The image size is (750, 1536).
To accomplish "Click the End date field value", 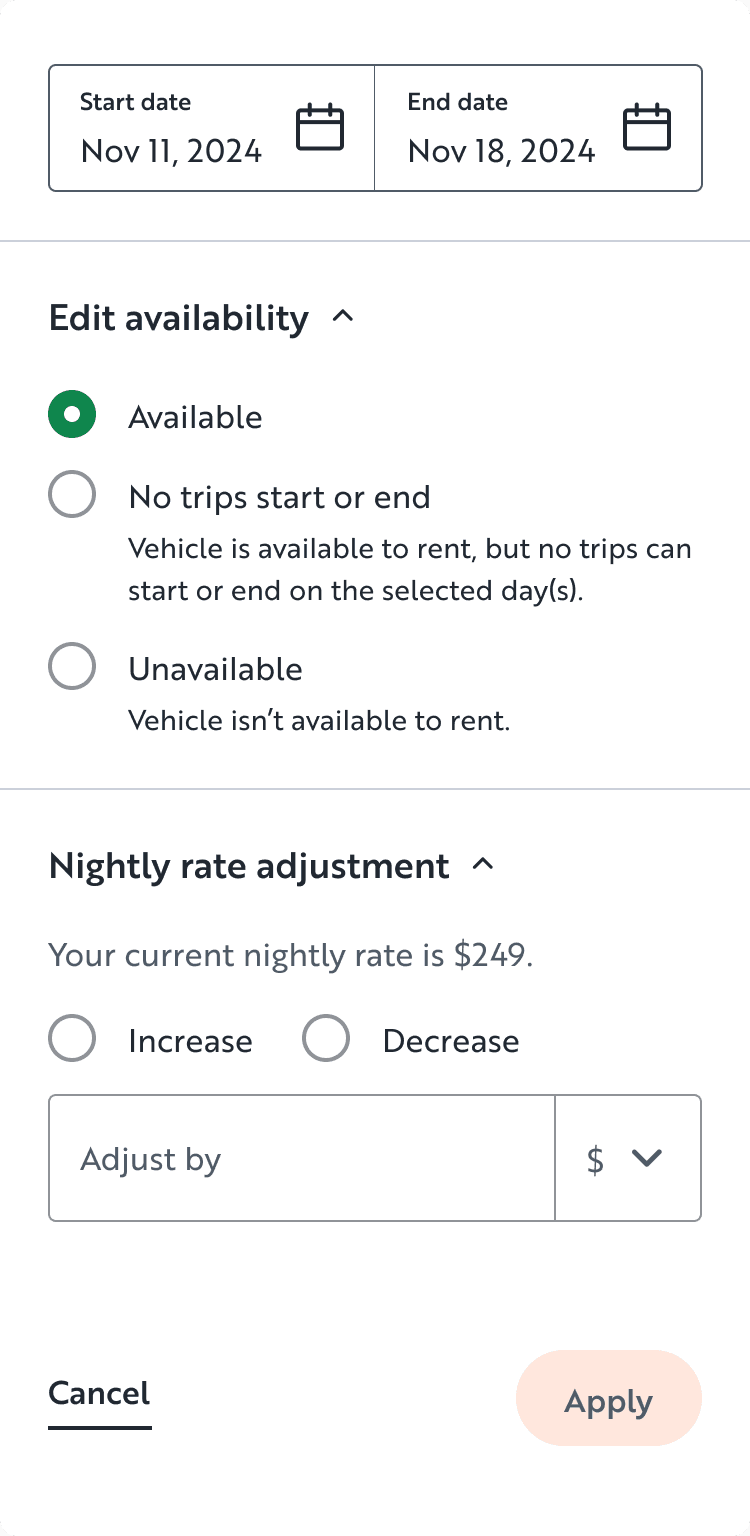I will pos(501,150).
